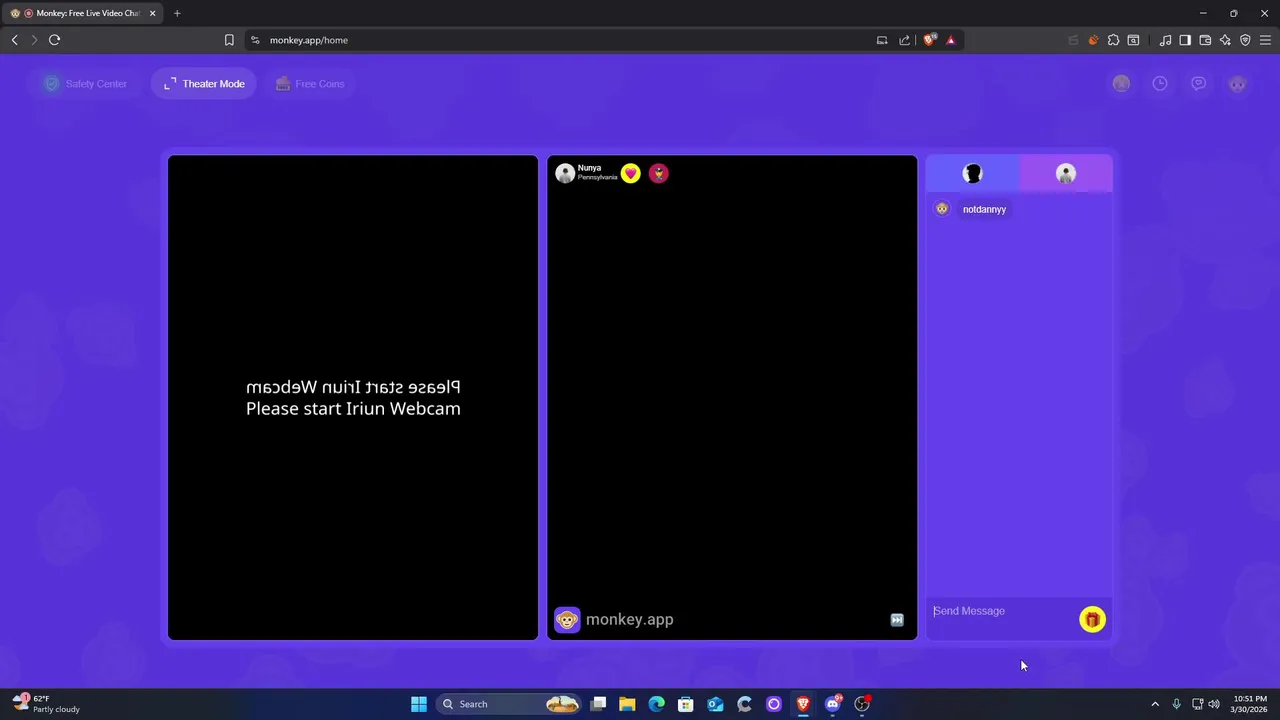This screenshot has width=1280, height=720.
Task: Click the notdannyy username in chat
Action: tap(984, 209)
